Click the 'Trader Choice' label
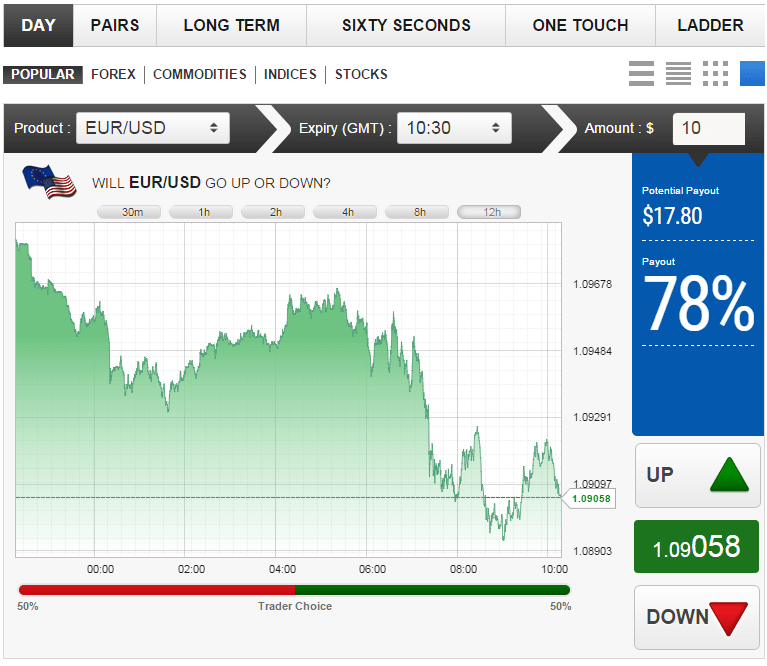 click(295, 606)
